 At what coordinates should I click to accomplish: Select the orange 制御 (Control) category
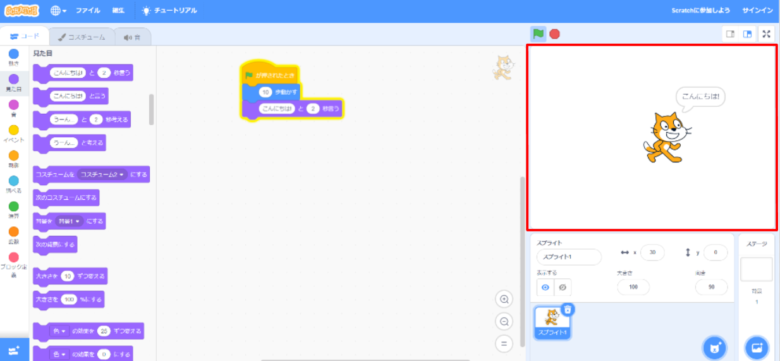(14, 159)
